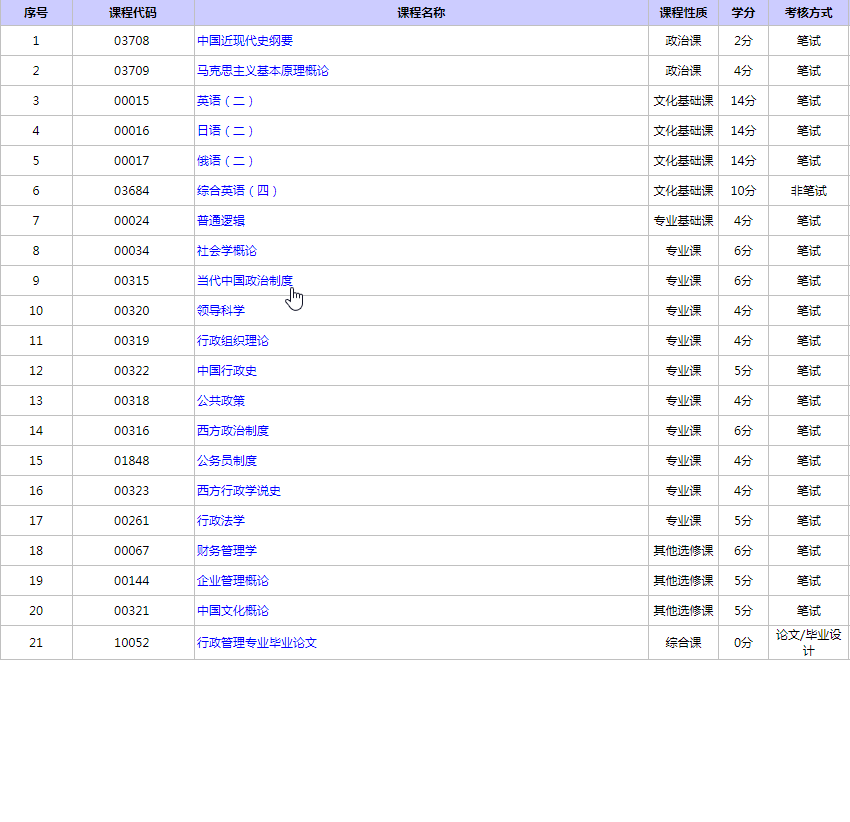Click the 专业基础课 course type cell

coord(683,221)
